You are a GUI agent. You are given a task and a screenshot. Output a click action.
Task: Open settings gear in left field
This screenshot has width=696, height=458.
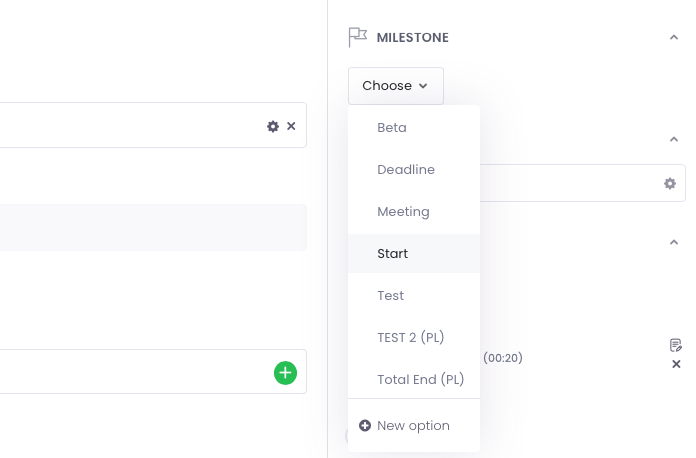tap(273, 126)
